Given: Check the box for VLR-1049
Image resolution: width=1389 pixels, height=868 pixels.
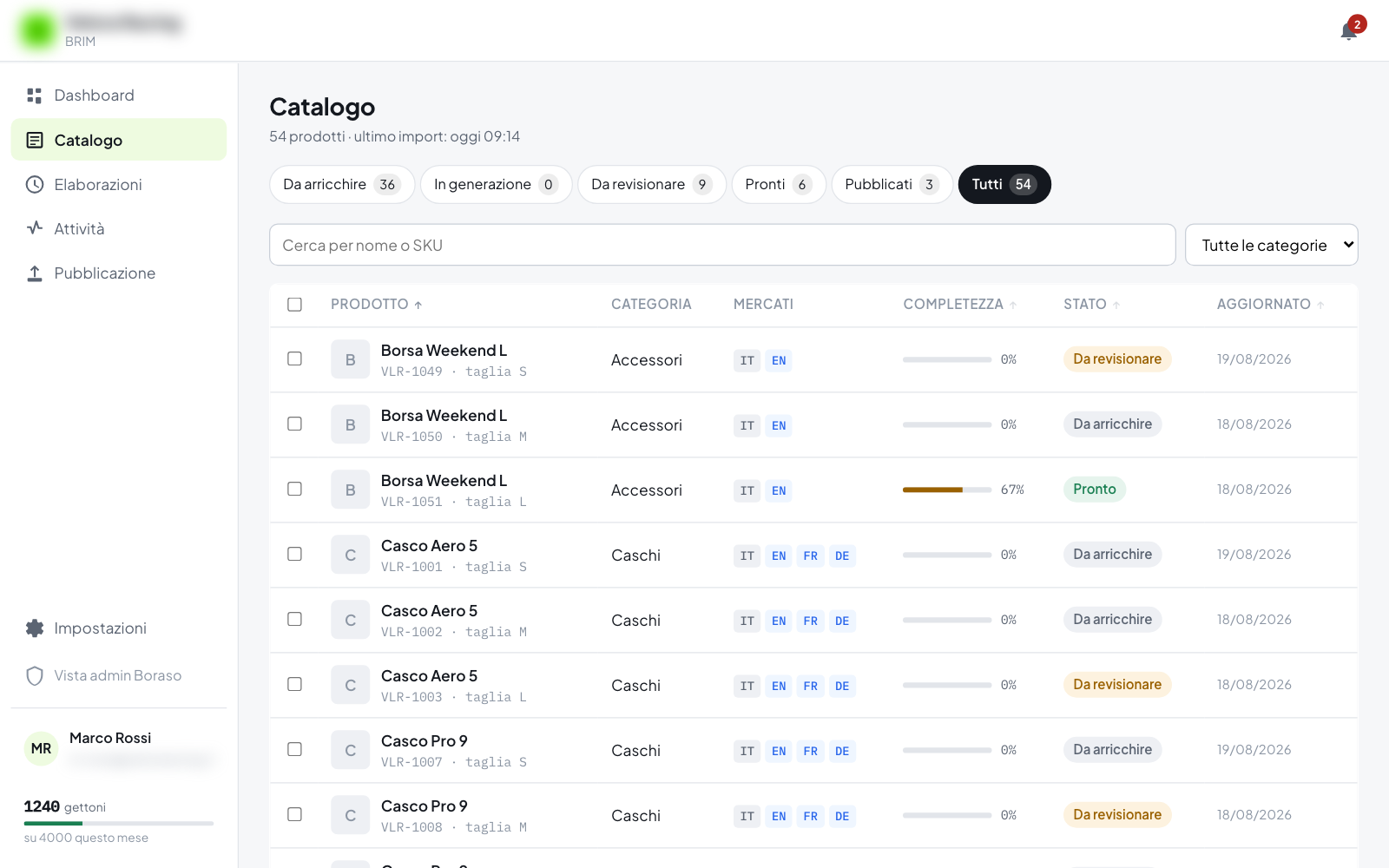Looking at the screenshot, I should point(295,358).
